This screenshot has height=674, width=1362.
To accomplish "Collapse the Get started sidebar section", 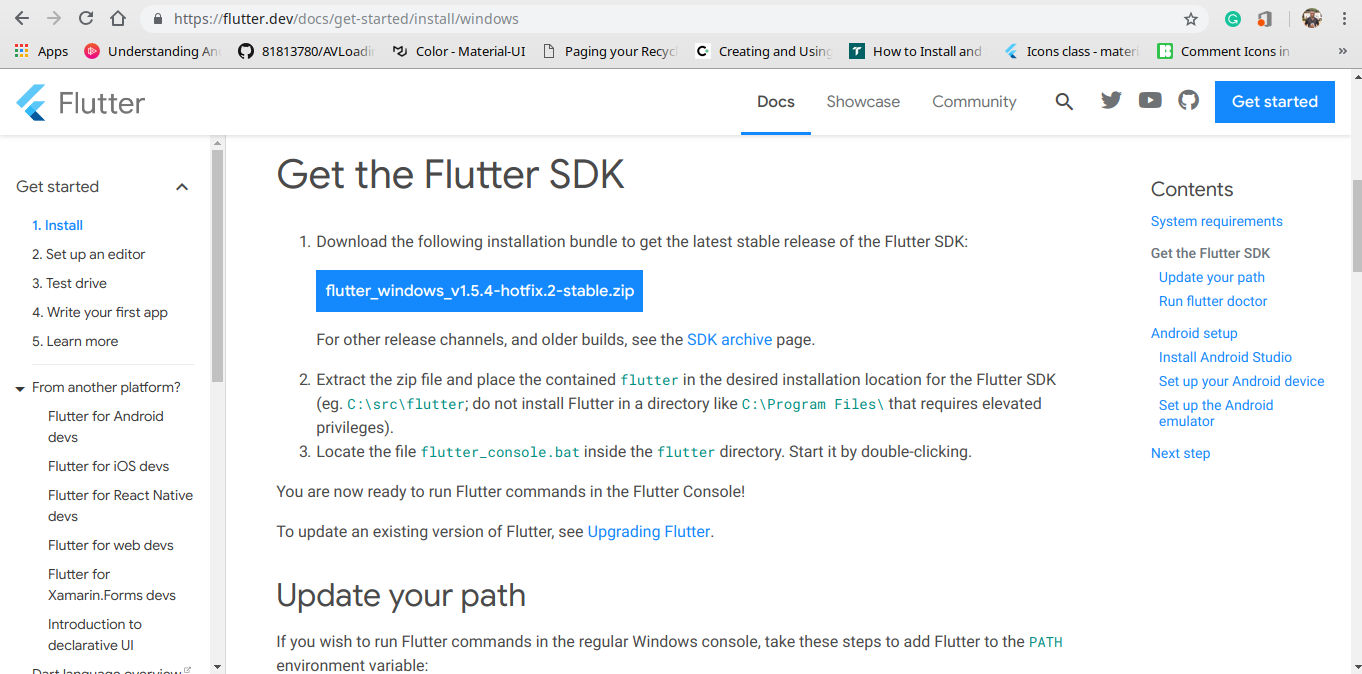I will coord(182,187).
